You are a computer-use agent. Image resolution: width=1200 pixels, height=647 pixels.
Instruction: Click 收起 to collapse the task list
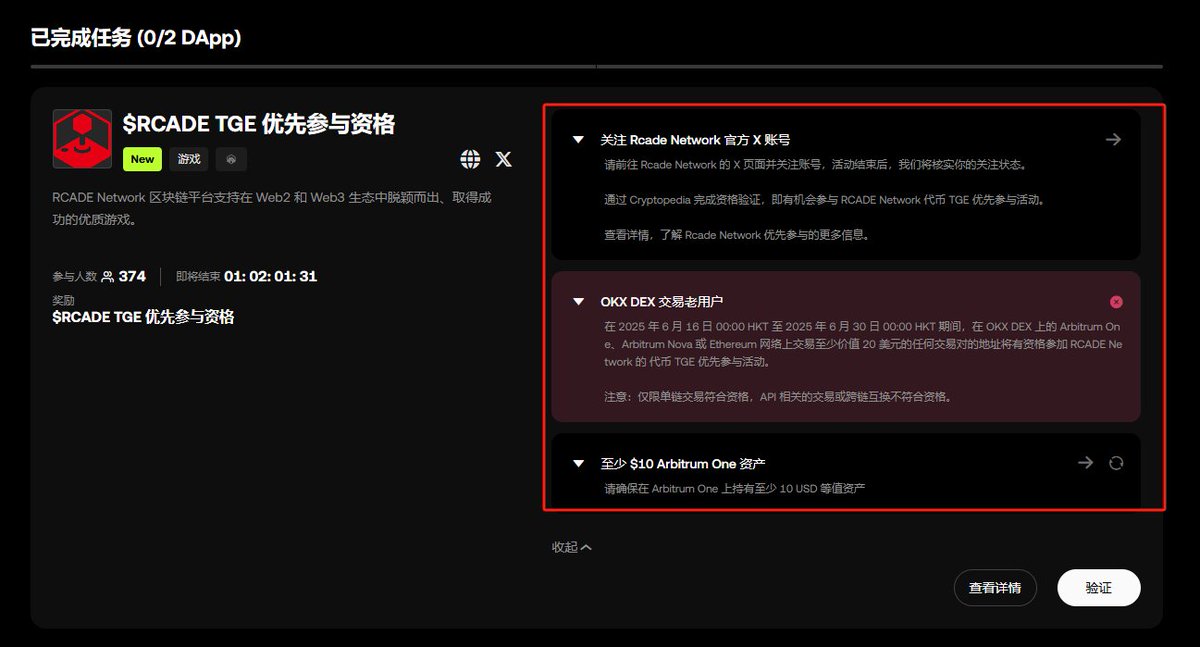[572, 547]
